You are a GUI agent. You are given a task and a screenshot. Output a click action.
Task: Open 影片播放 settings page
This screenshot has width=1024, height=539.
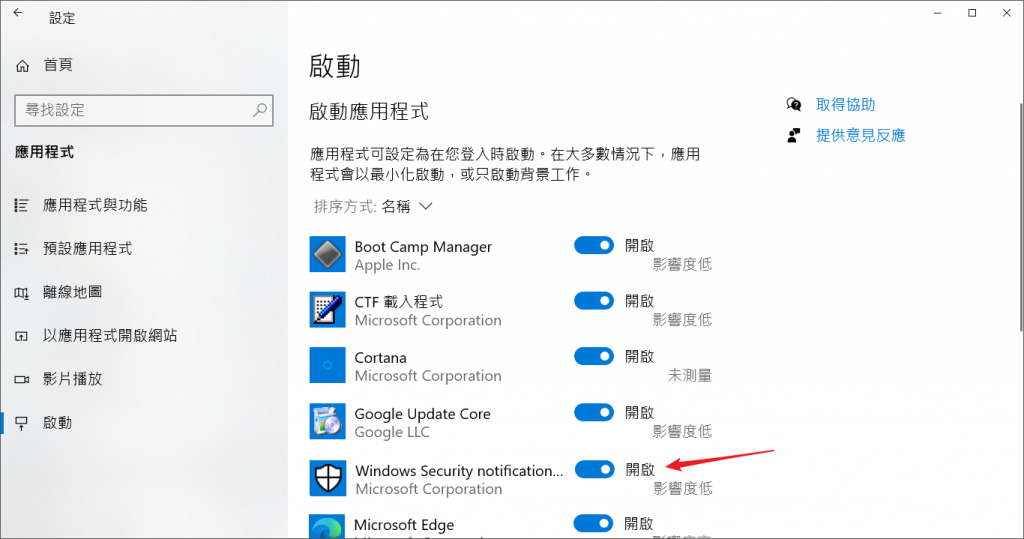click(72, 379)
